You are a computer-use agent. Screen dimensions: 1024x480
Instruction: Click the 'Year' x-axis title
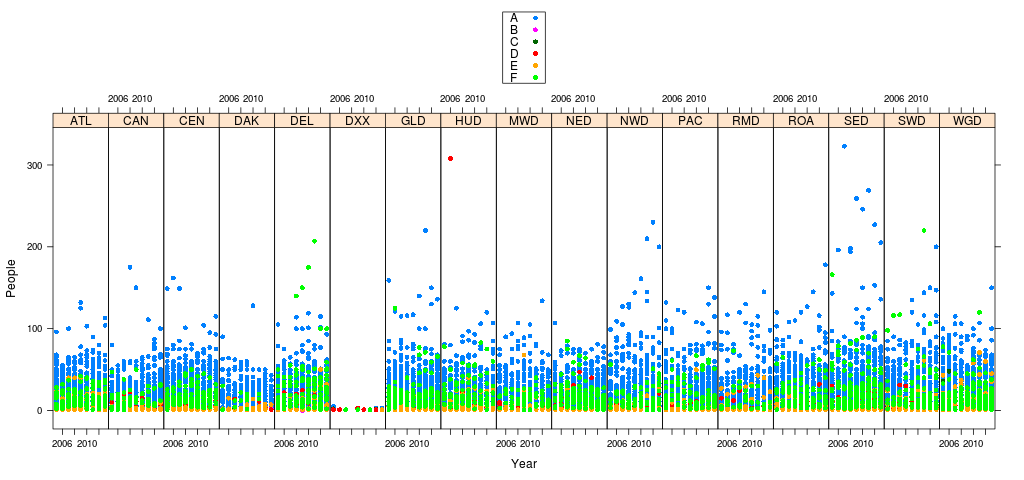pyautogui.click(x=524, y=464)
